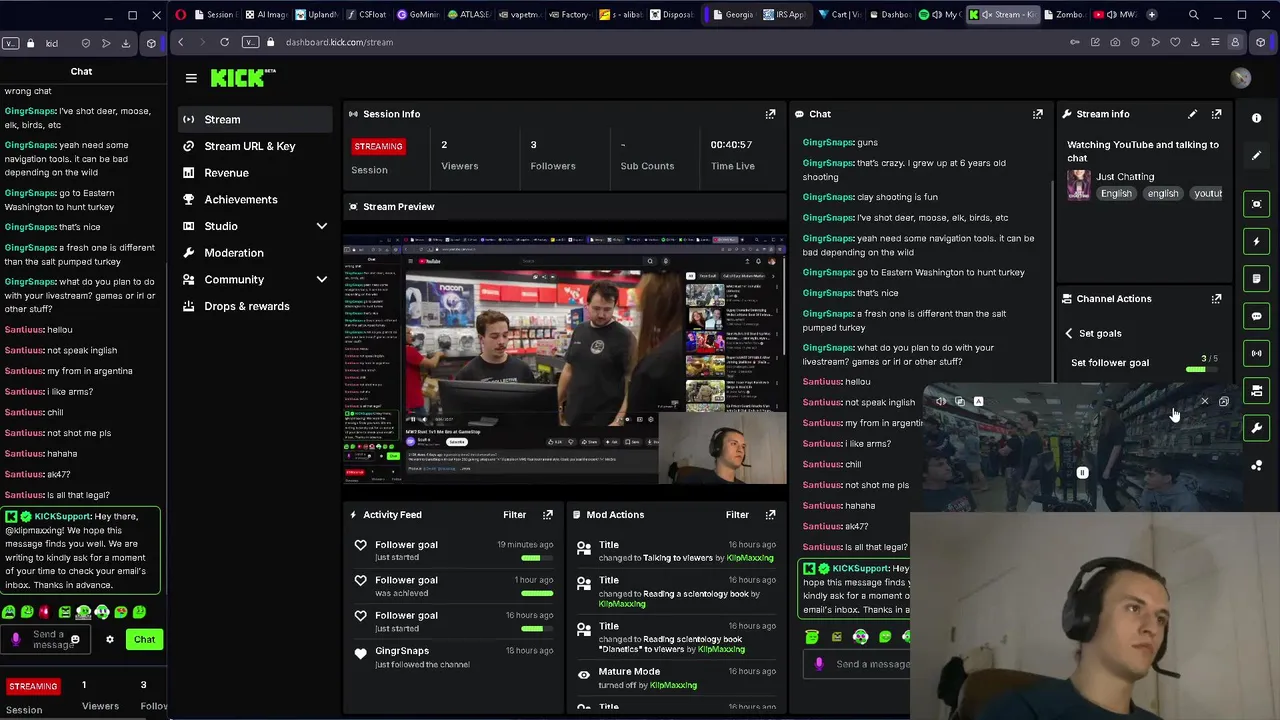Screen dimensions: 1280x720
Task: Open a new browser tab
Action: [1152, 15]
